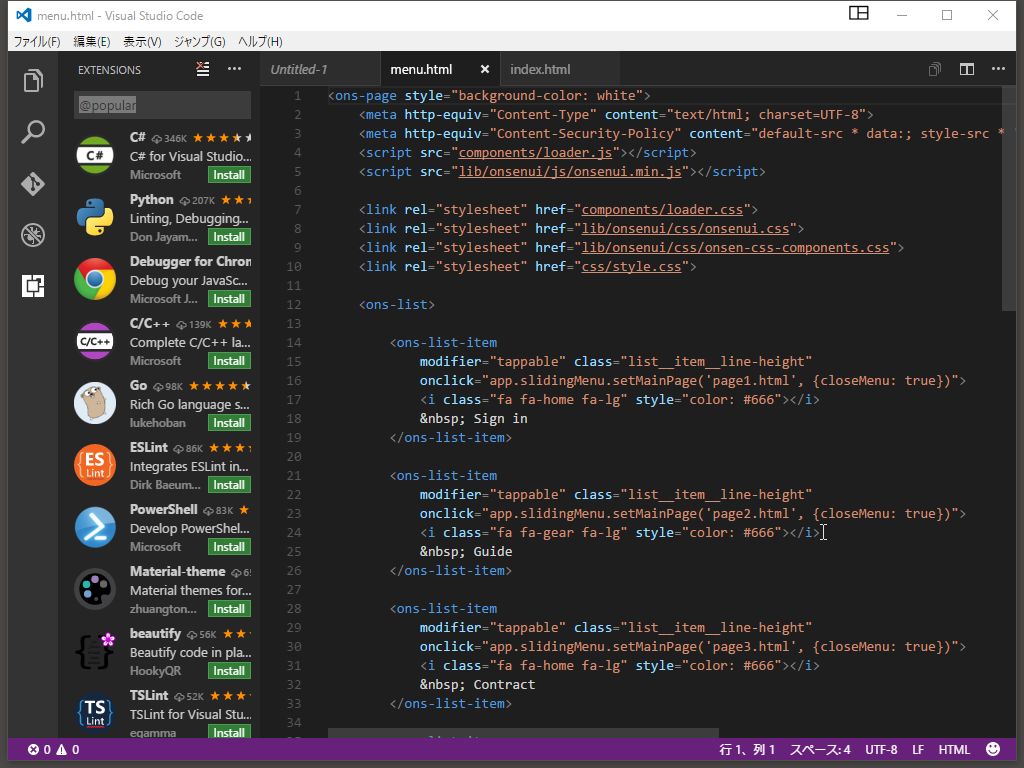The height and width of the screenshot is (768, 1024).
Task: Open the 表示(V) menu
Action: [142, 41]
